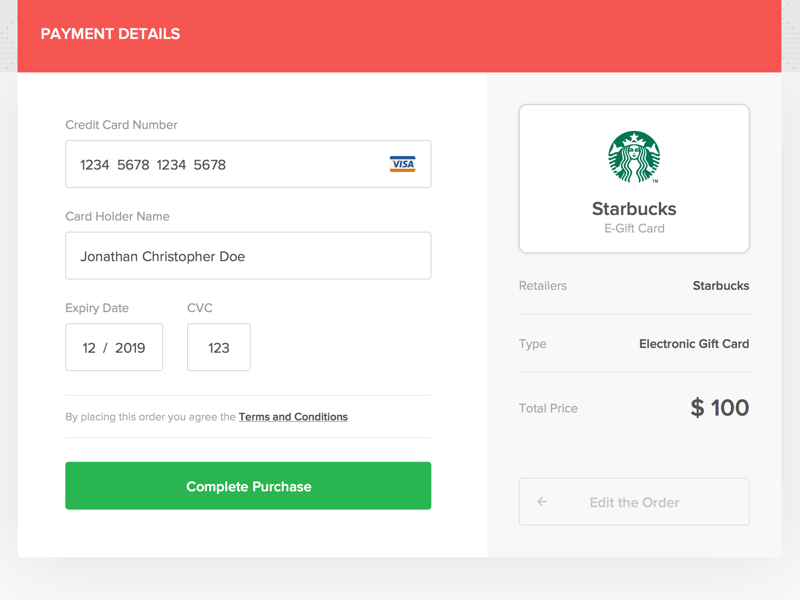This screenshot has height=600, width=800.
Task: Click the CVC label text
Action: 200,308
